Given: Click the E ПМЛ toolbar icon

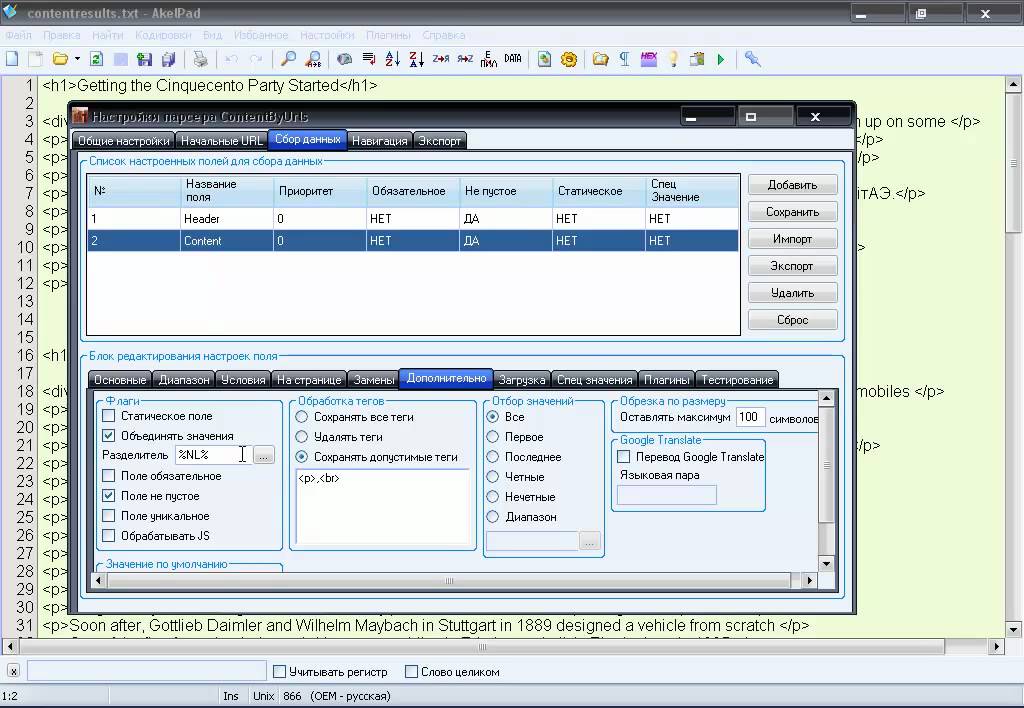Looking at the screenshot, I should pyautogui.click(x=488, y=59).
